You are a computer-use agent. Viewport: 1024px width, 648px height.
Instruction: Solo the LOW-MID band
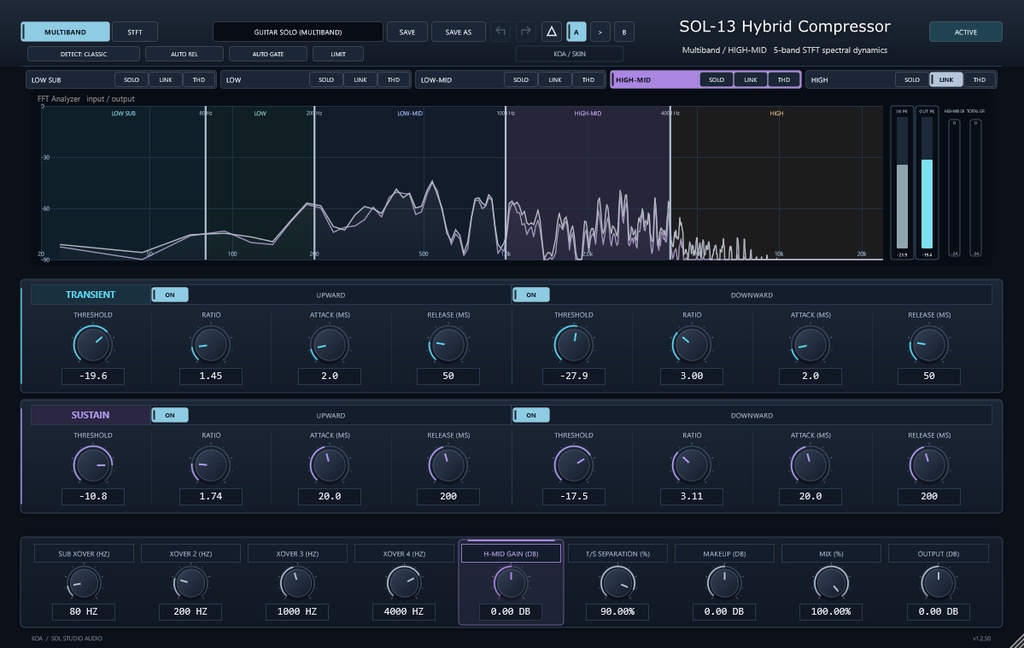tap(520, 80)
